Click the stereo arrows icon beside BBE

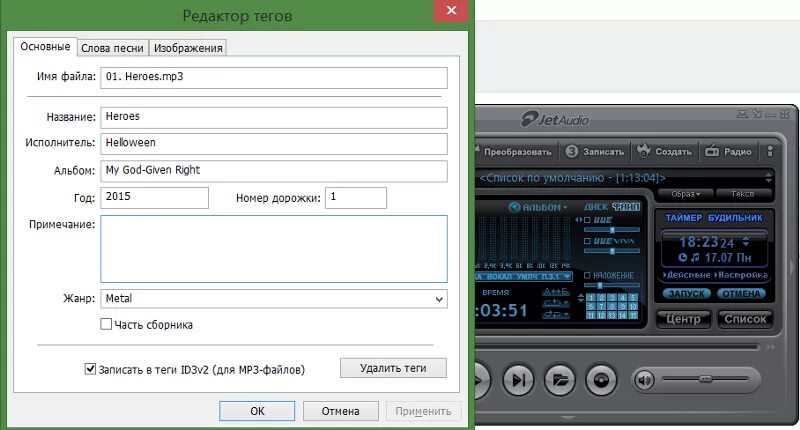pyautogui.click(x=579, y=220)
